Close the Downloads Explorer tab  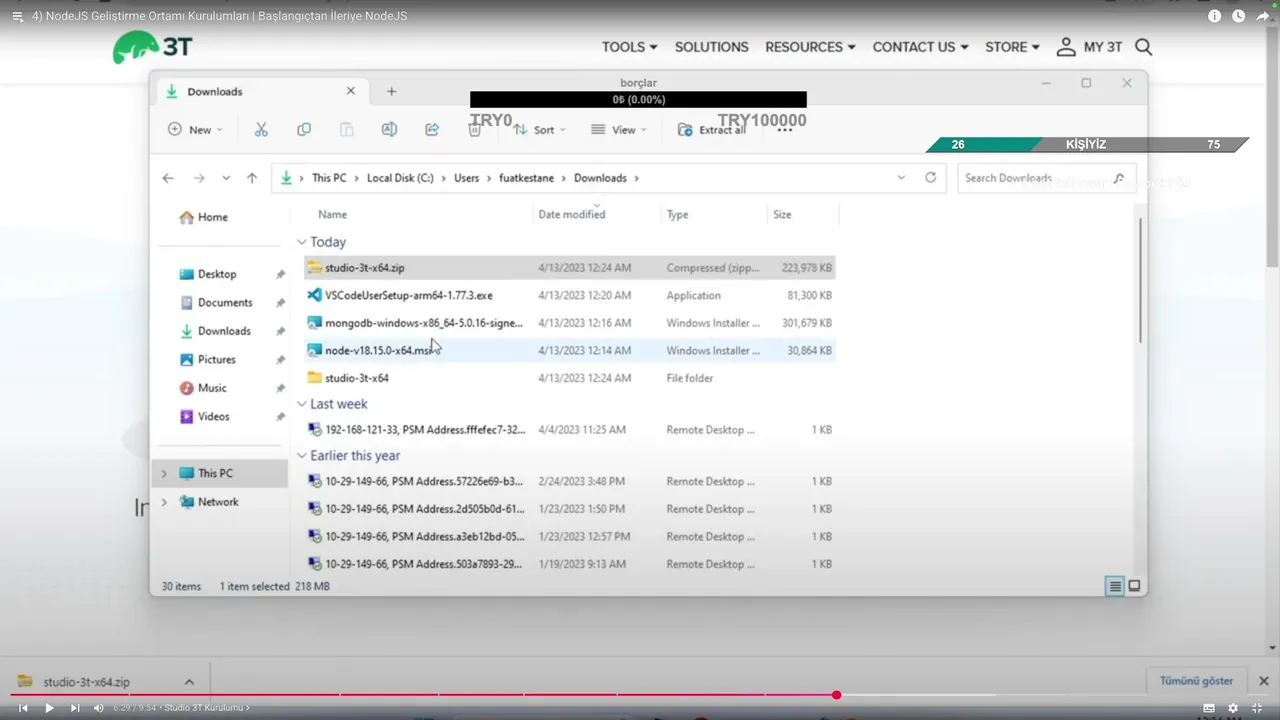coord(351,91)
